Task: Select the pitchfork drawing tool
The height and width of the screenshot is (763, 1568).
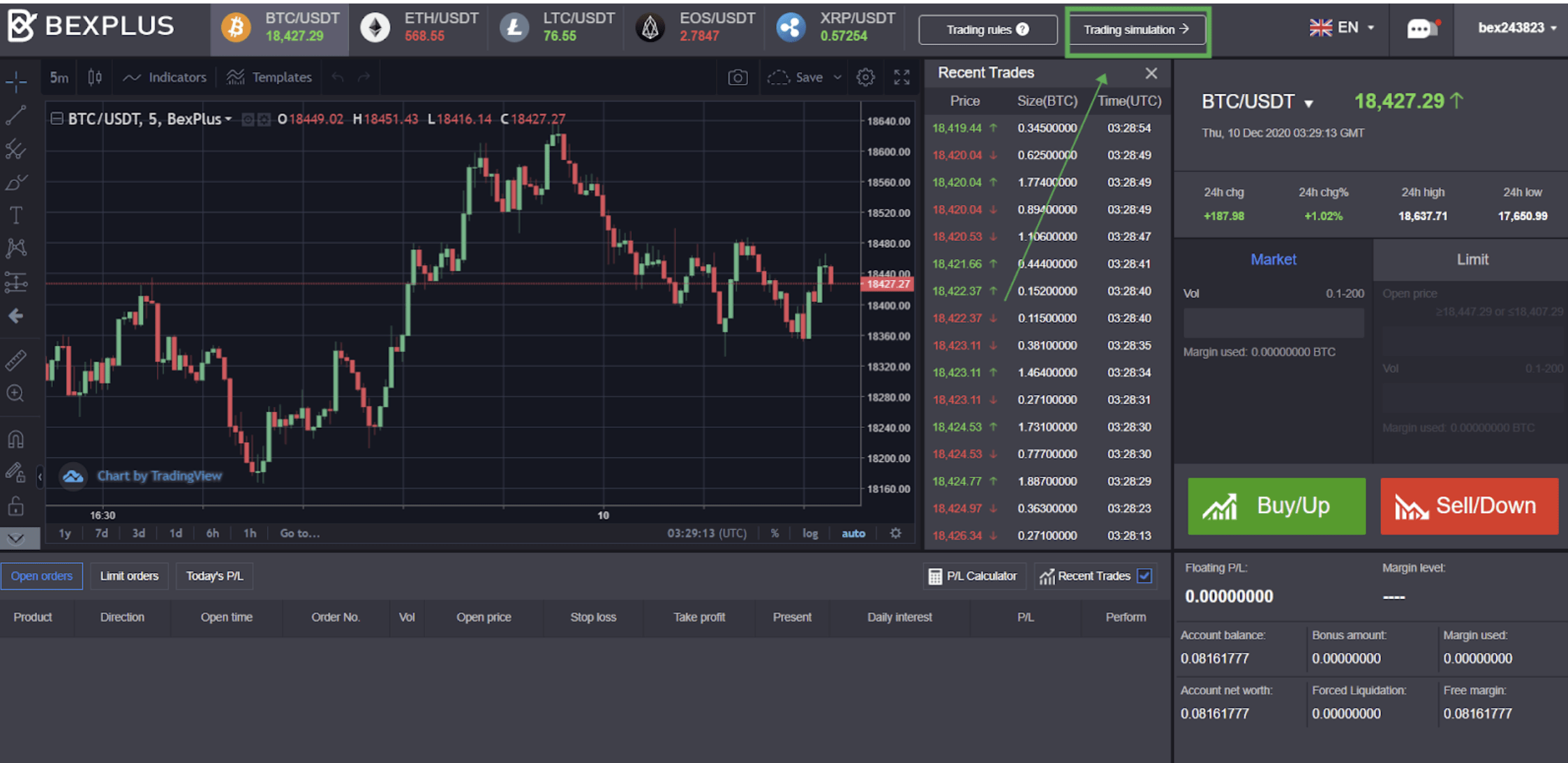Action: [x=16, y=149]
